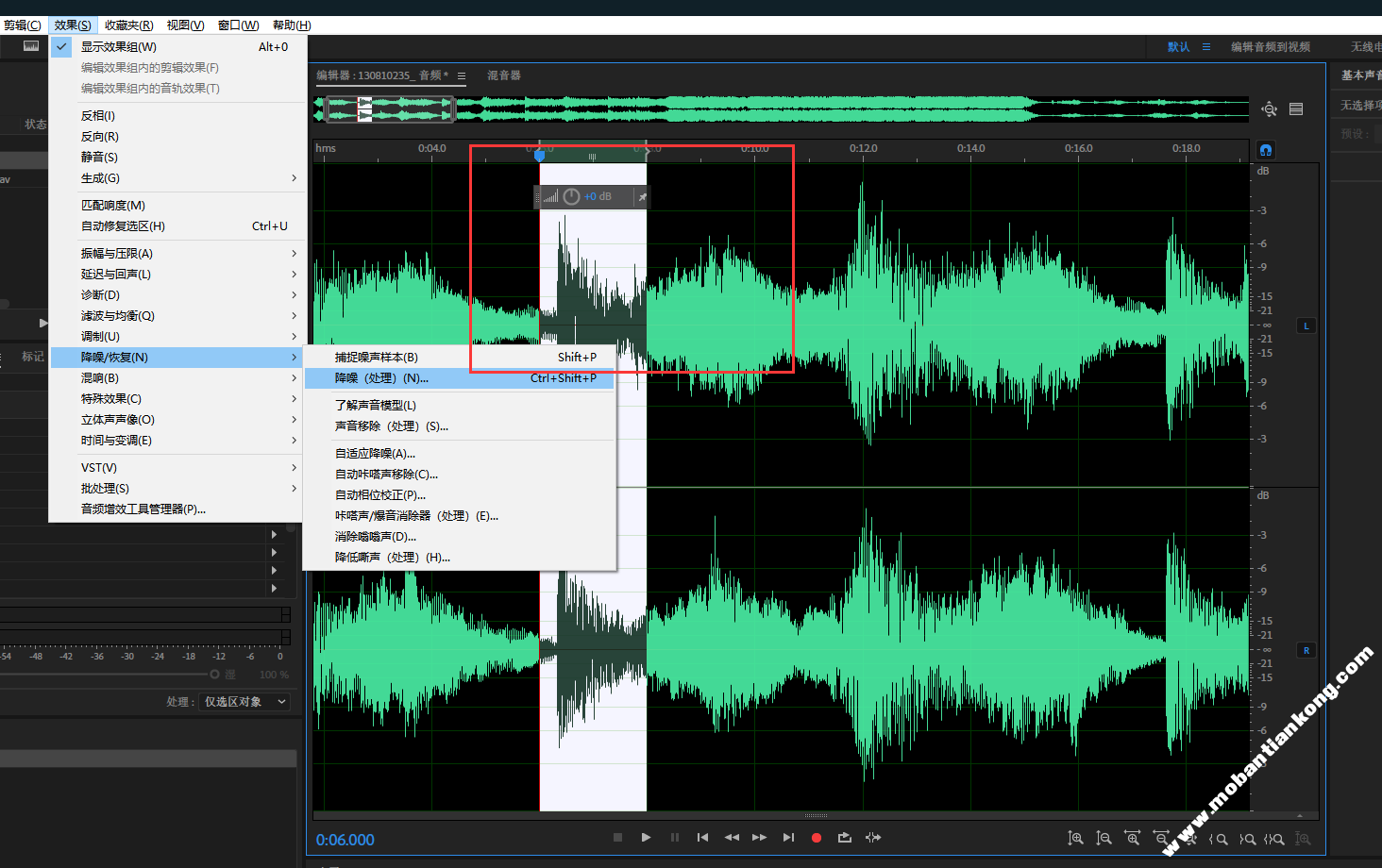Select 降噪（处理）(N)... menu item
The width and height of the screenshot is (1382, 868).
tap(460, 377)
